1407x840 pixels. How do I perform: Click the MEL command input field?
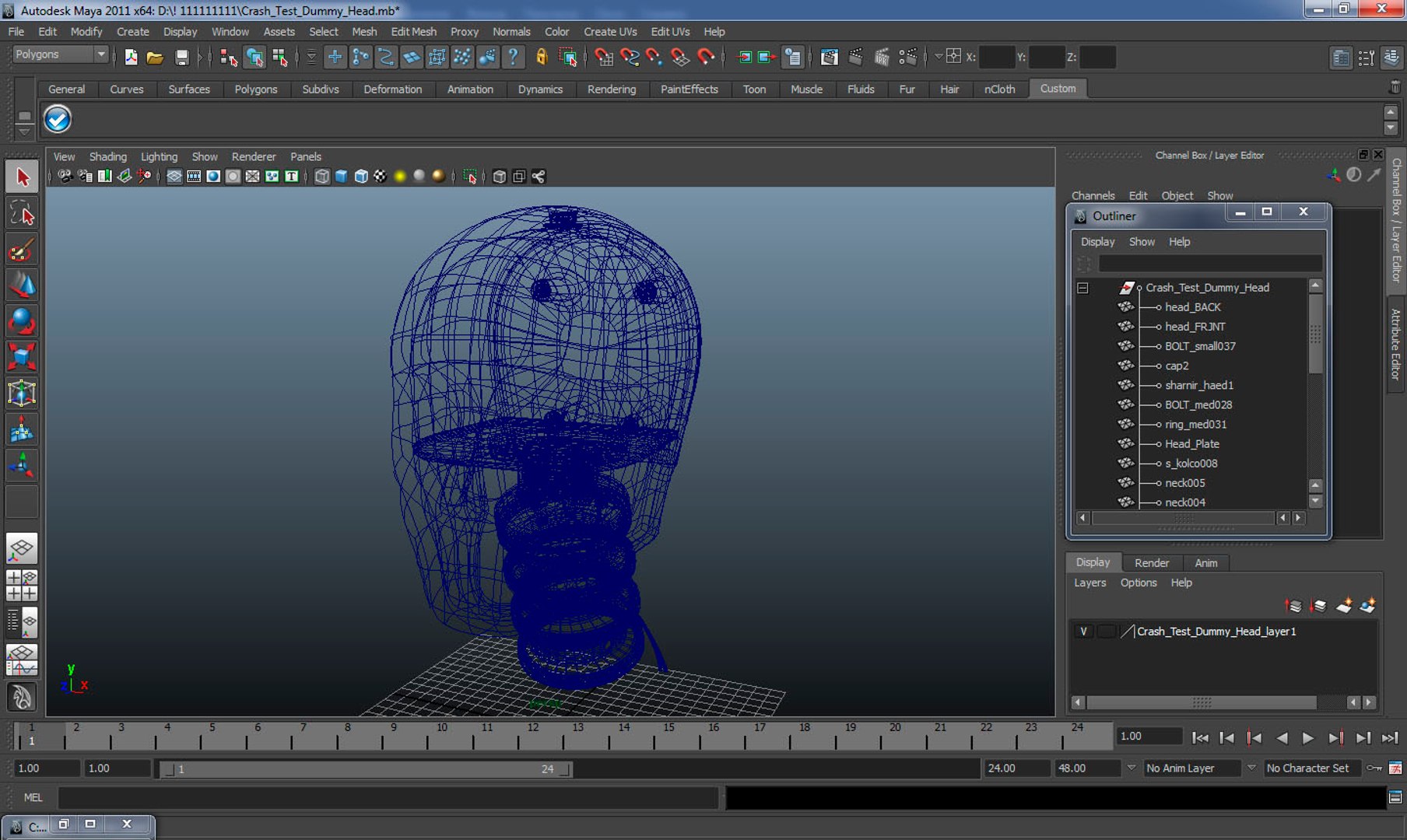388,797
